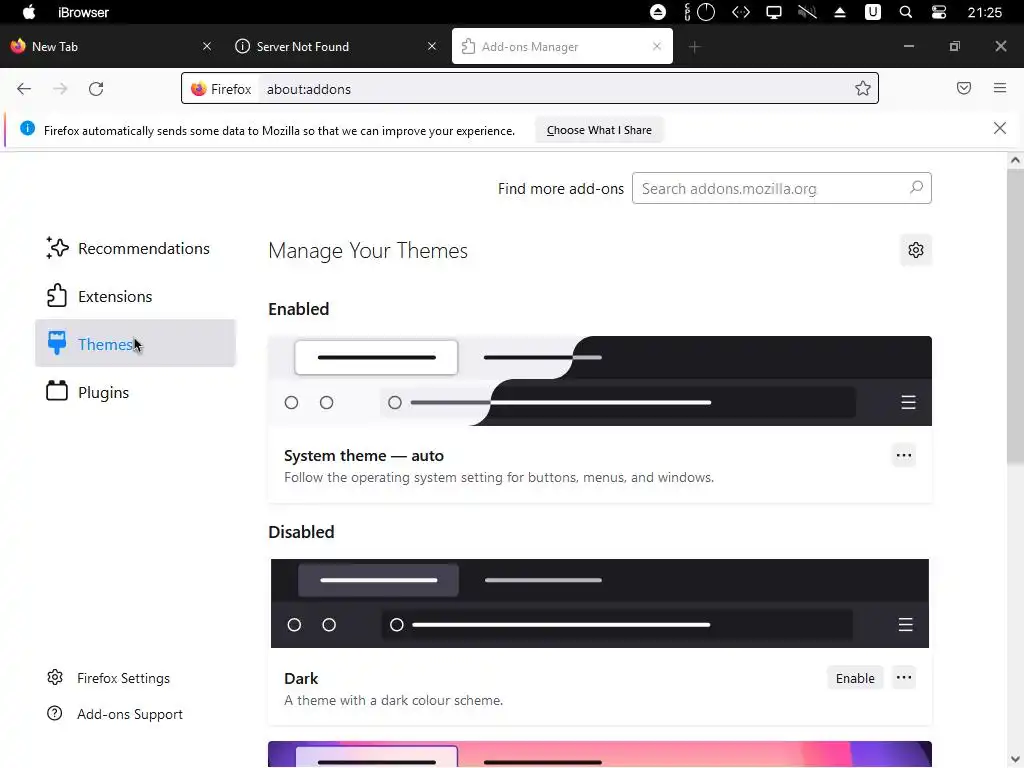
Task: Click the Dark theme preview image
Action: click(600, 603)
